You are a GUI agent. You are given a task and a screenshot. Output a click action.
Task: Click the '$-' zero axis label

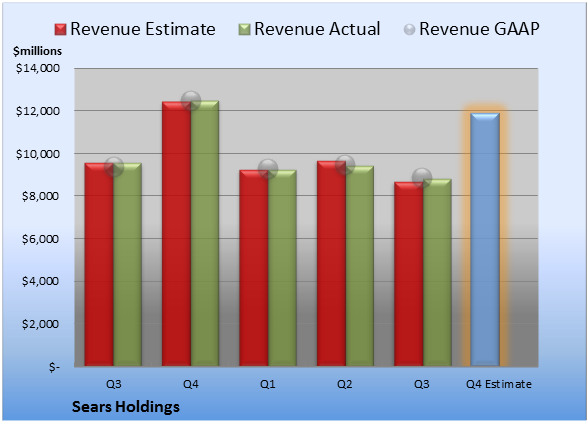click(x=54, y=367)
